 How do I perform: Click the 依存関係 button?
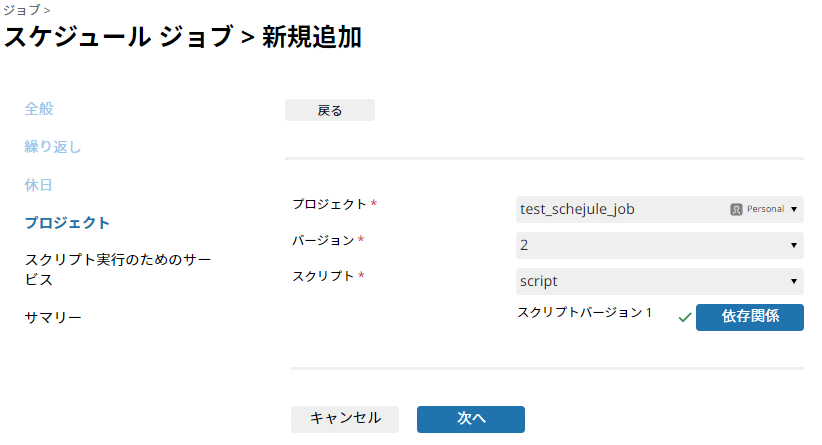[x=750, y=317]
